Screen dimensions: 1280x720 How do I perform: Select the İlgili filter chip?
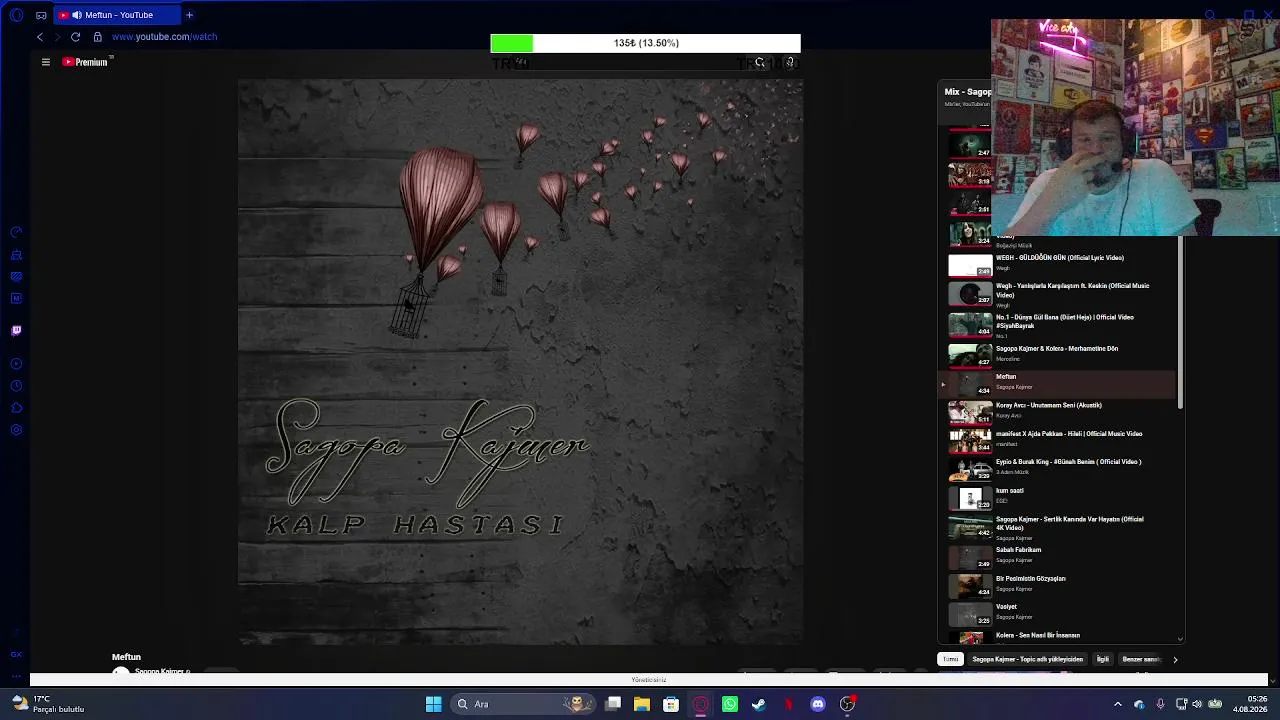(x=1103, y=659)
